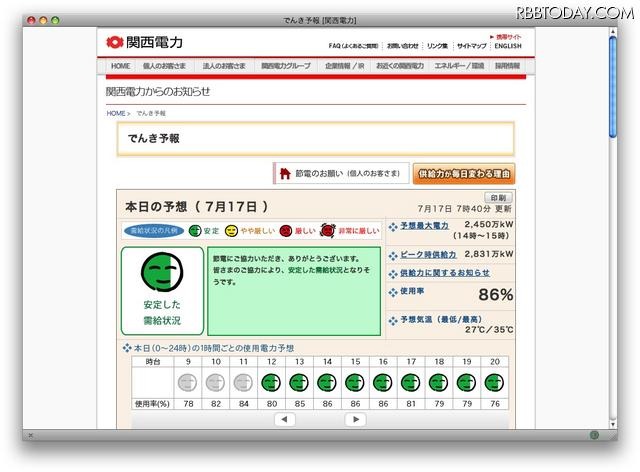The image size is (640, 472).
Task: Click the scrollbar down arrow
Action: coord(613,424)
